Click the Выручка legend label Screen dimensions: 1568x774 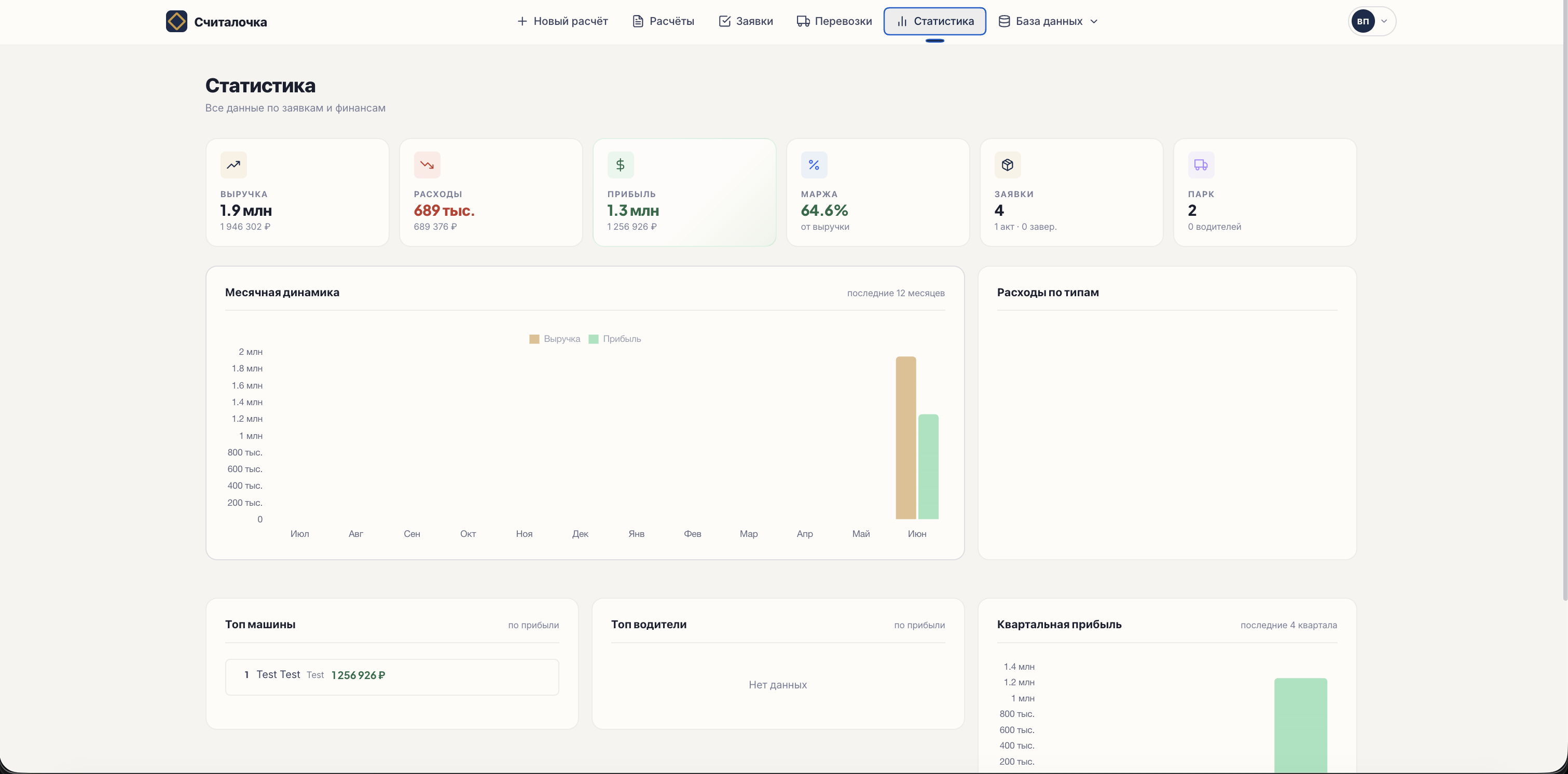tap(562, 339)
